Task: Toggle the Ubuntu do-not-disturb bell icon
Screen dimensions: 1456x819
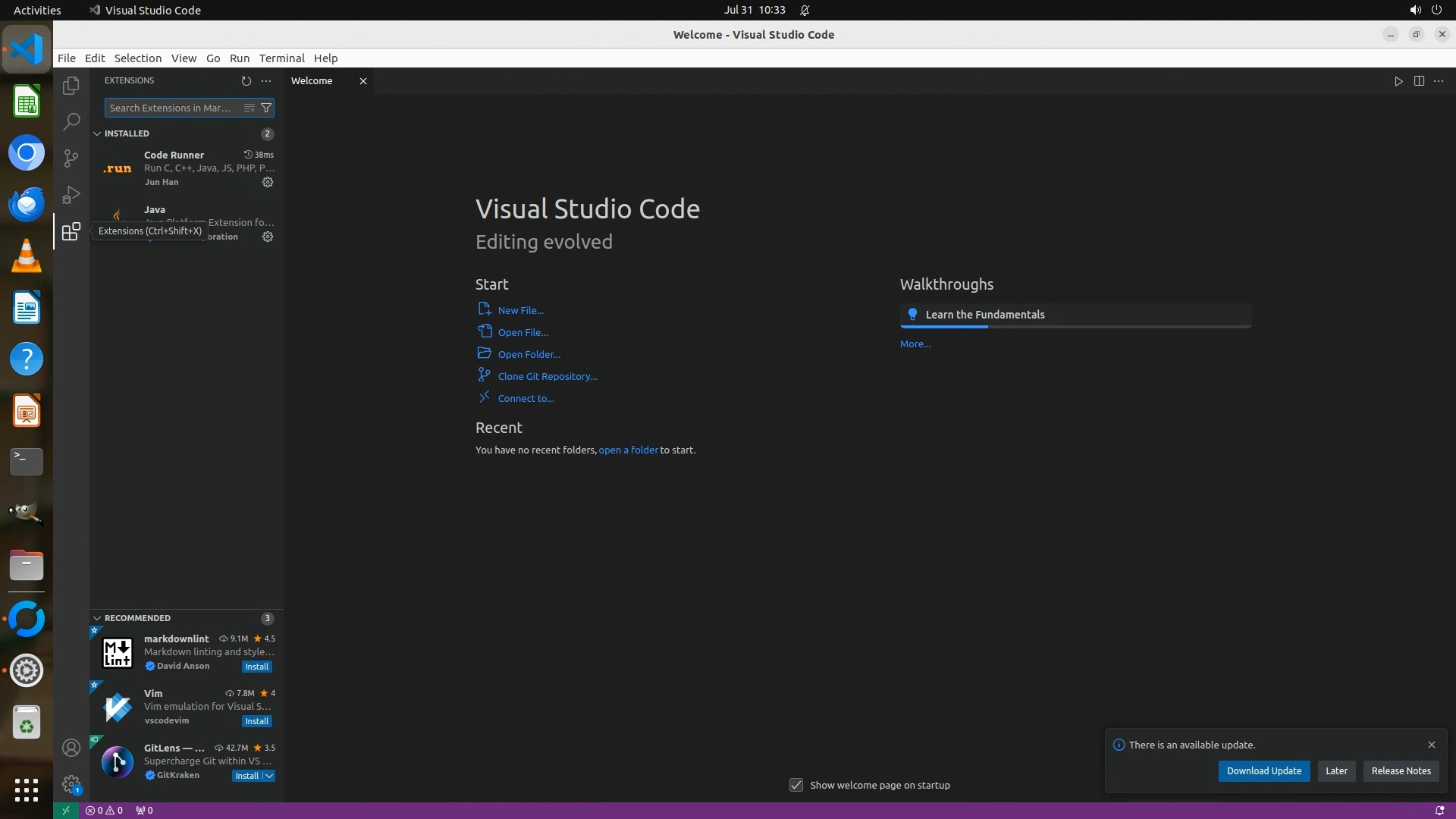Action: point(805,10)
